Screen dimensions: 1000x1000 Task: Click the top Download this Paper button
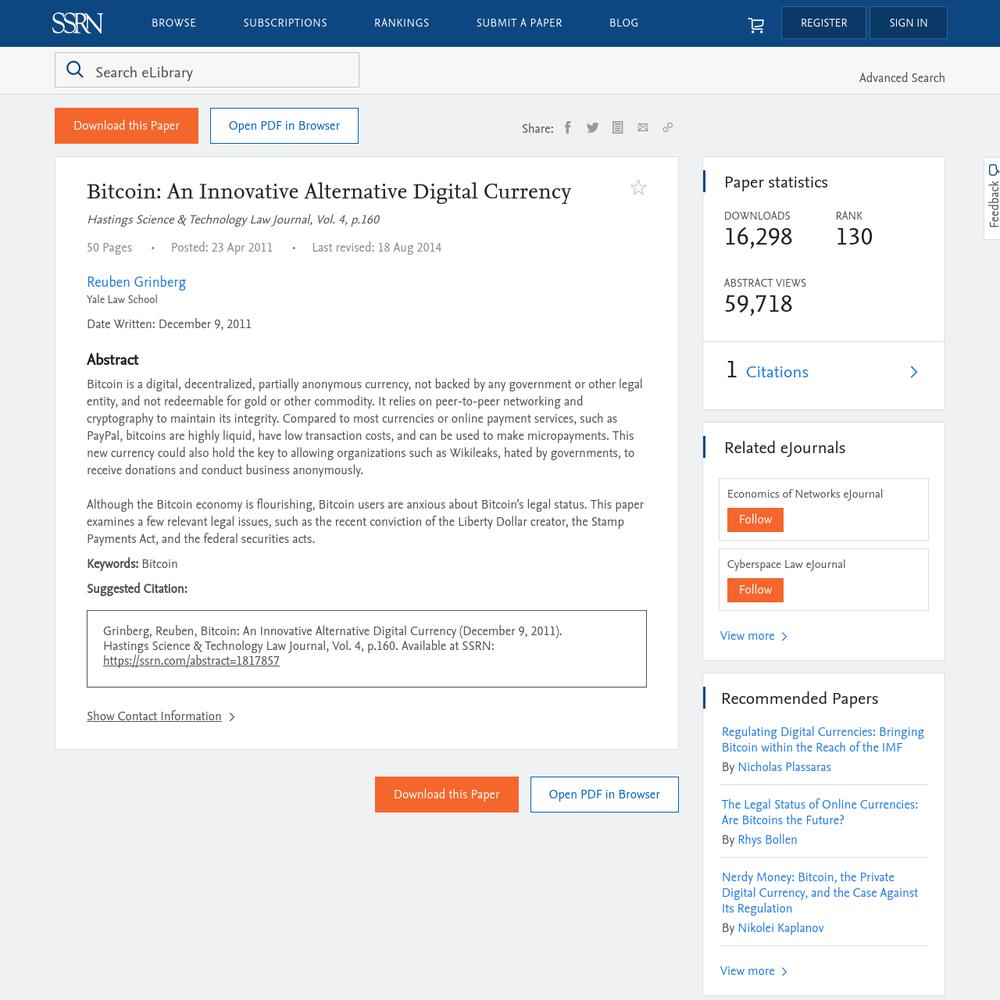pos(126,126)
